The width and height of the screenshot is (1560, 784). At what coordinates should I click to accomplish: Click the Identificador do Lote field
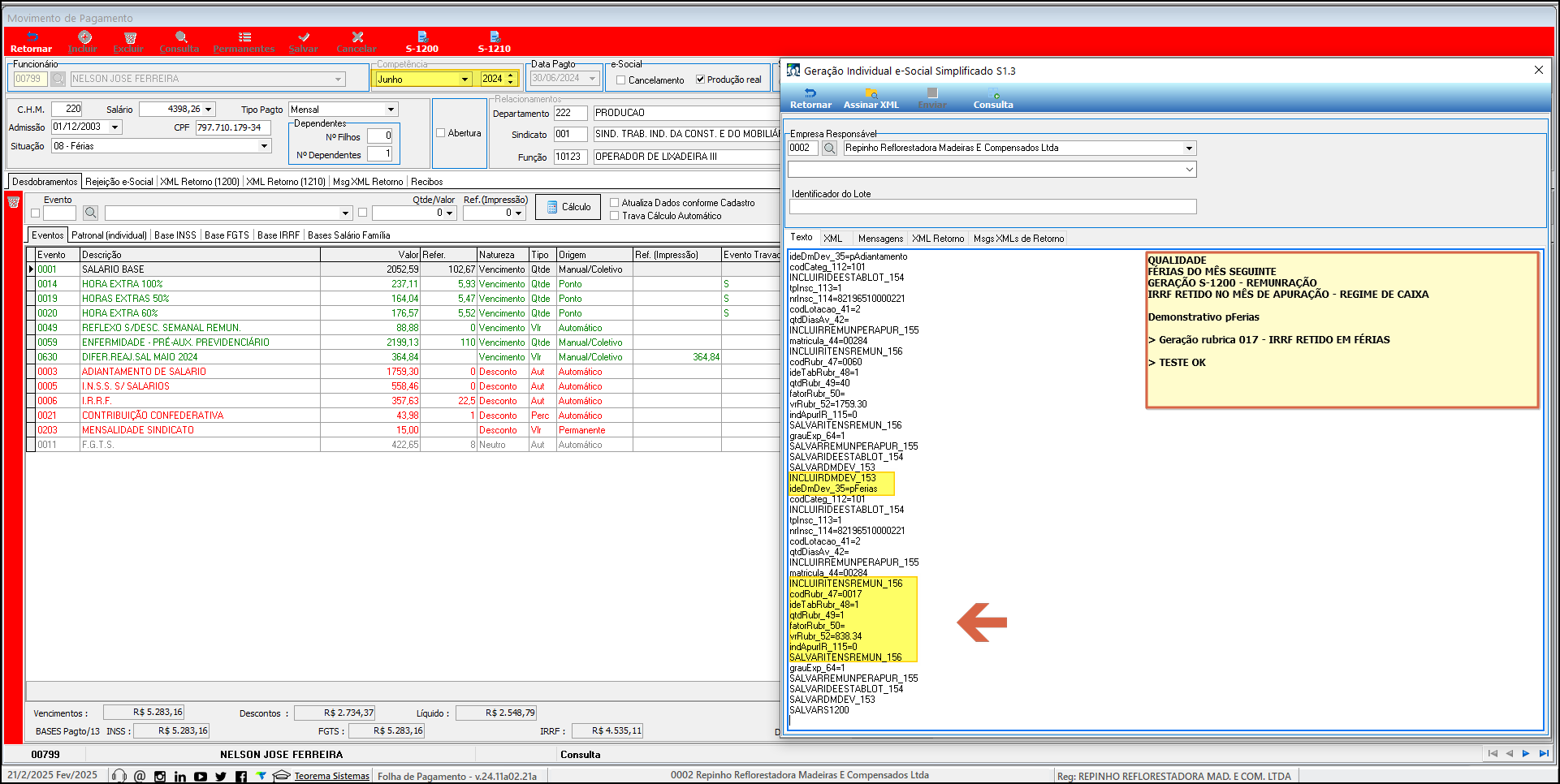click(992, 207)
